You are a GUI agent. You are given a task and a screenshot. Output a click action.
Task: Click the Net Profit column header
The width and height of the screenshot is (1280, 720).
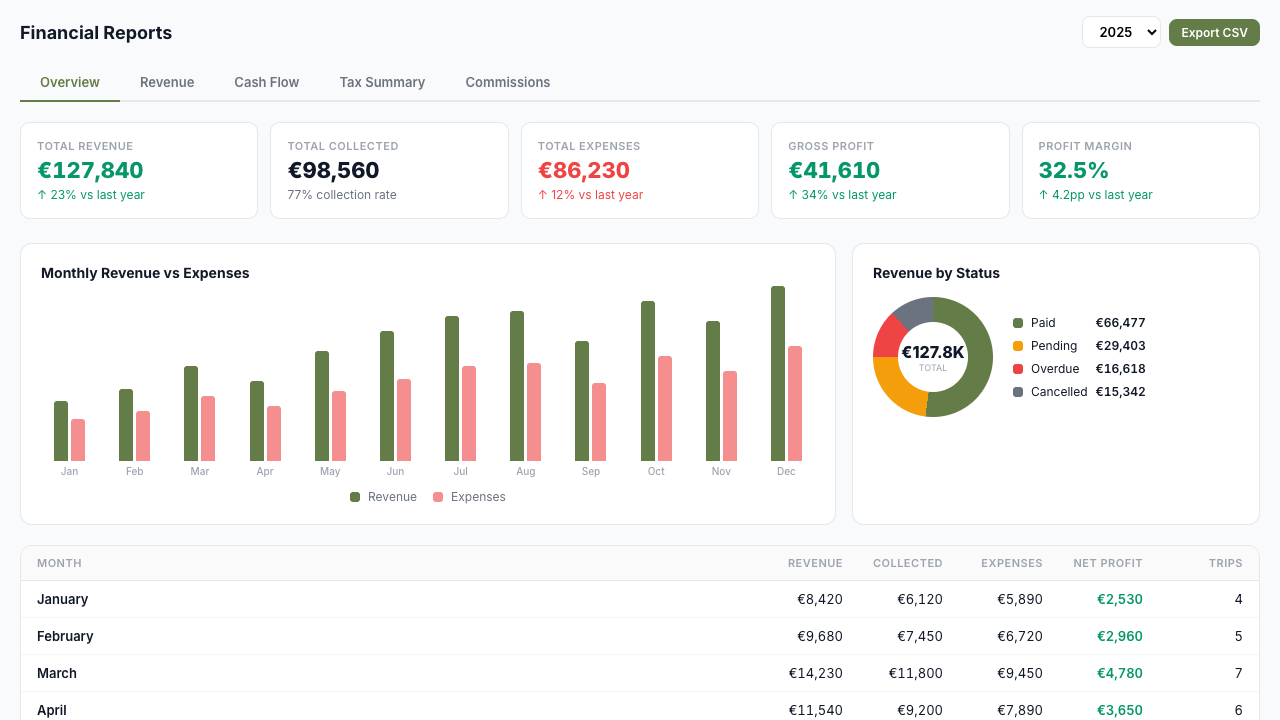[x=1108, y=563]
